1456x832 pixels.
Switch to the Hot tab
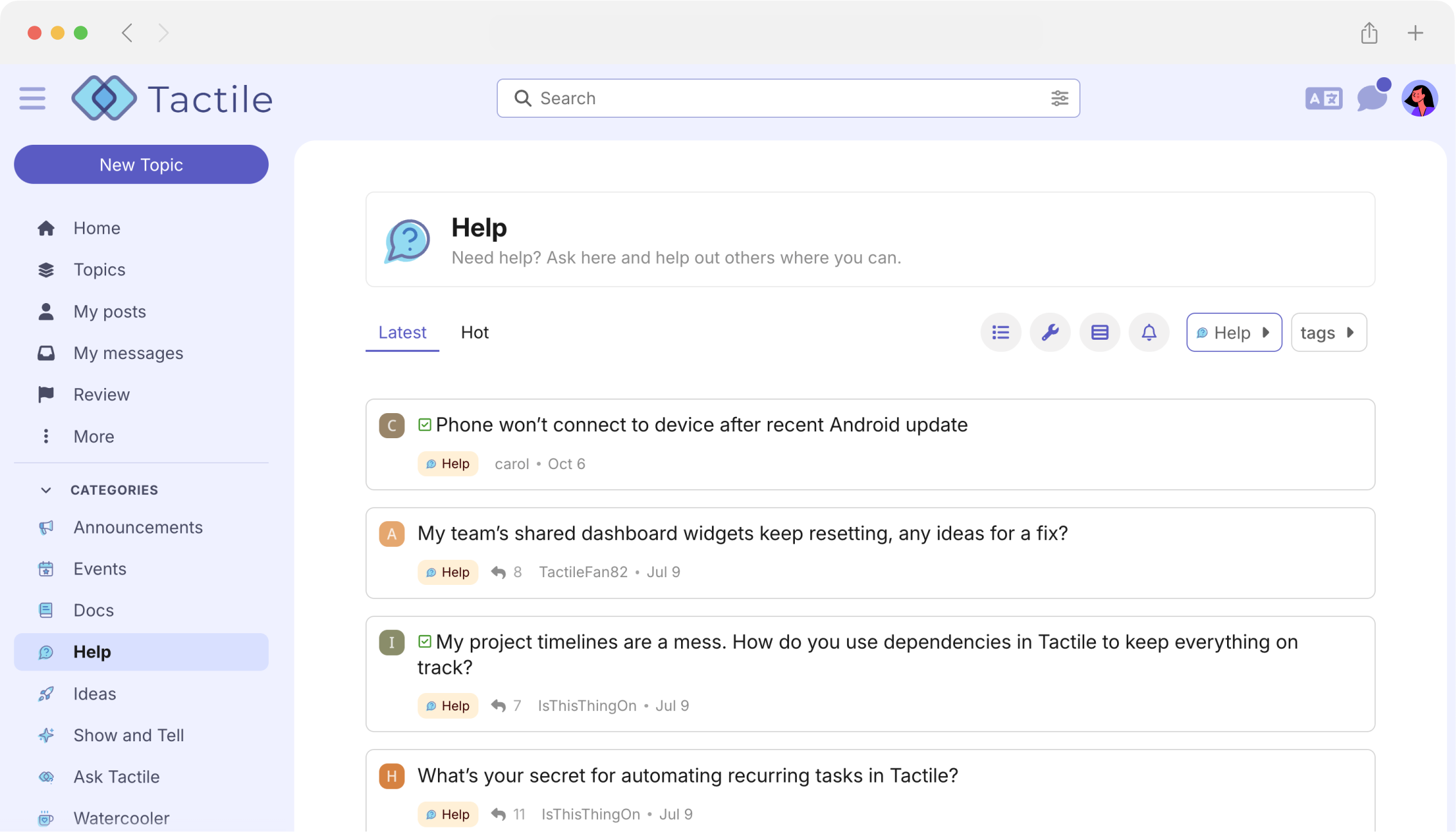click(x=475, y=333)
